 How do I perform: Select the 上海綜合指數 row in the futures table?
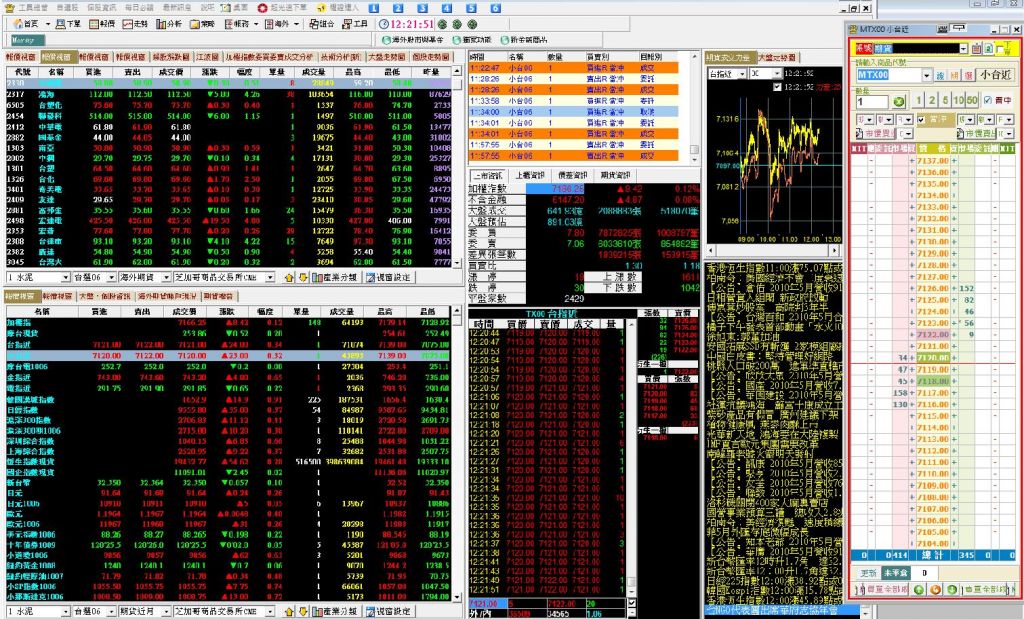tap(228, 451)
